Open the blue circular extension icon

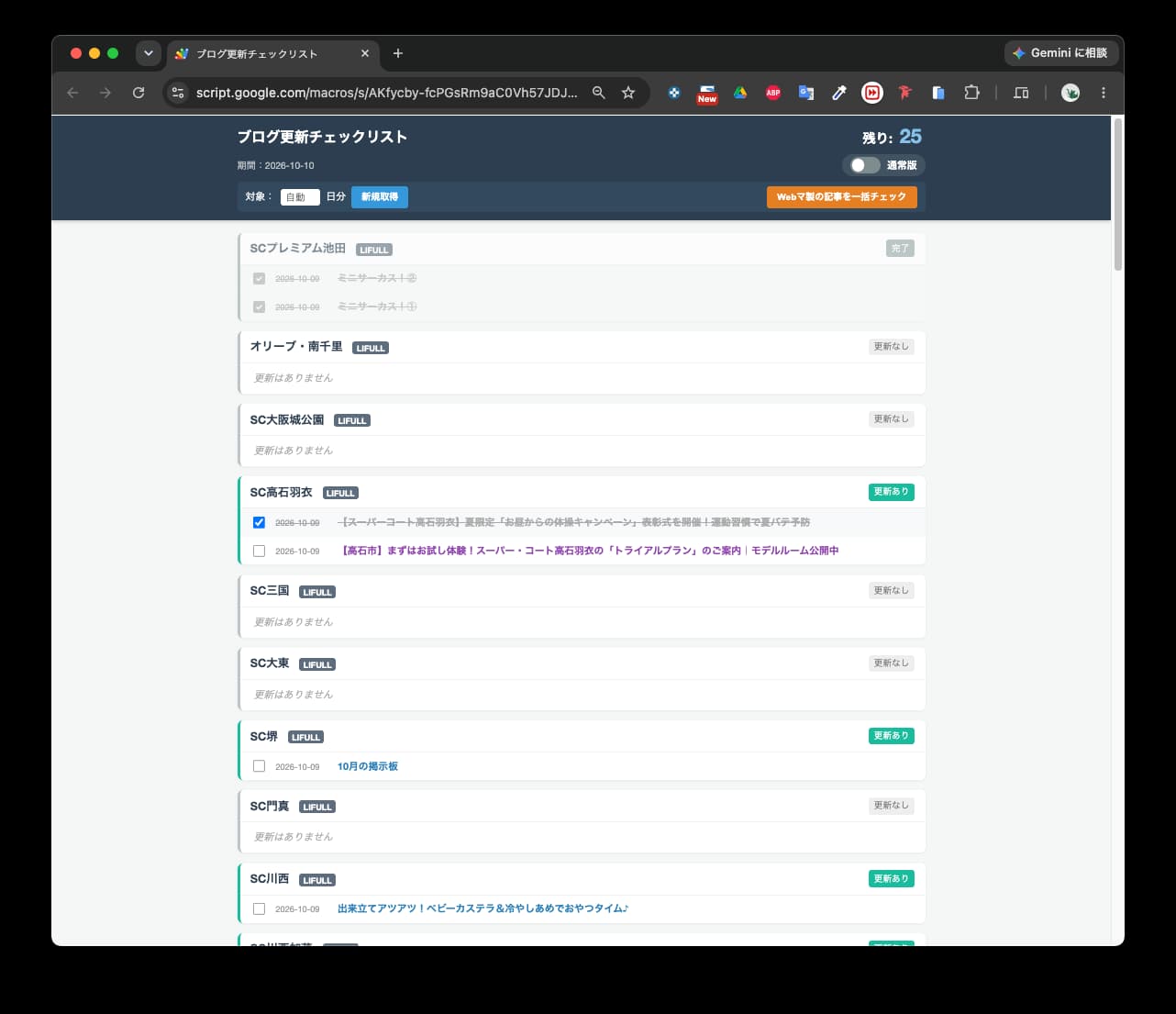(674, 93)
